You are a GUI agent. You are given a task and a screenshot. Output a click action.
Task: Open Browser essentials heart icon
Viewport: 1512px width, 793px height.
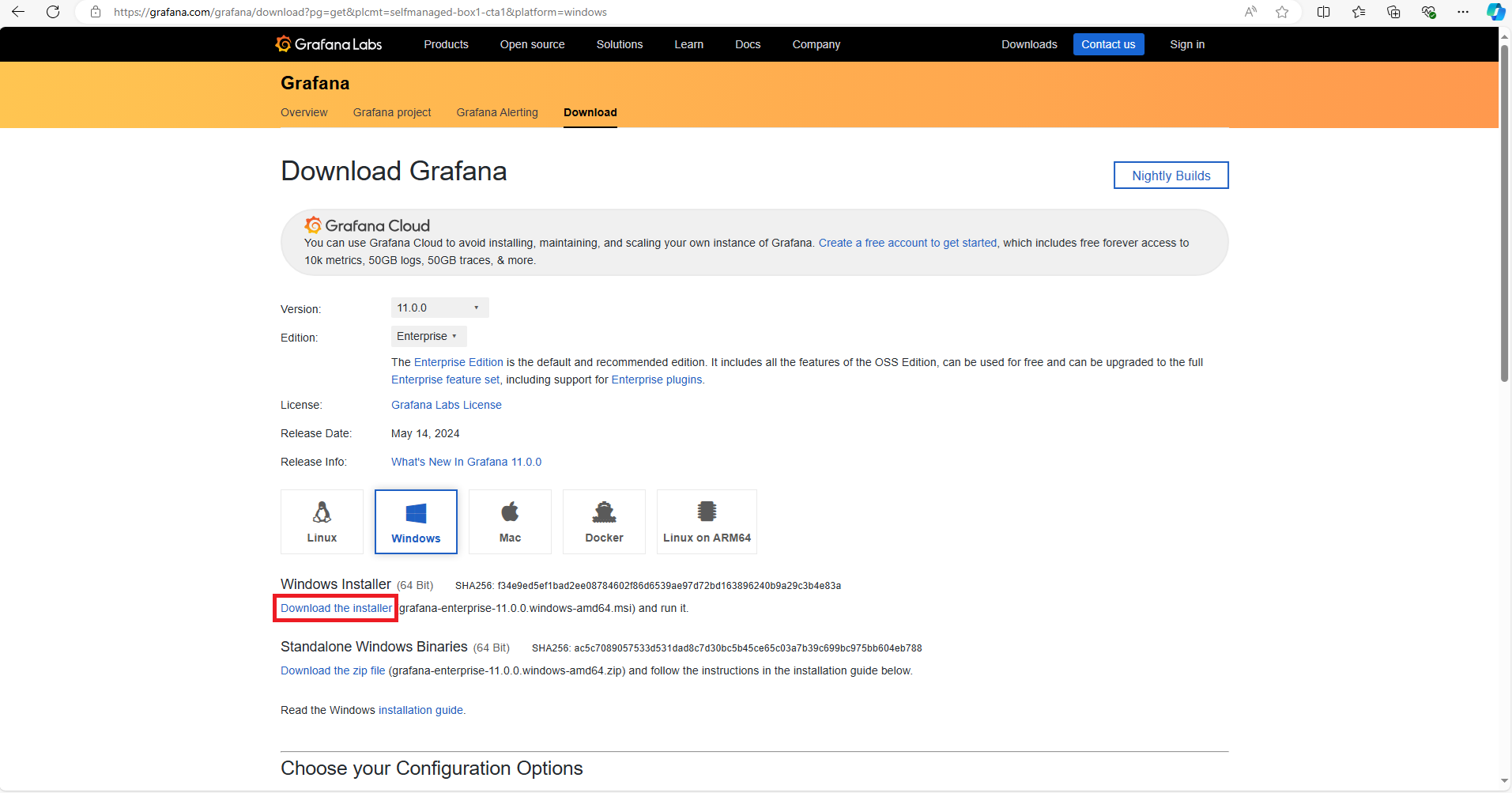1428,12
